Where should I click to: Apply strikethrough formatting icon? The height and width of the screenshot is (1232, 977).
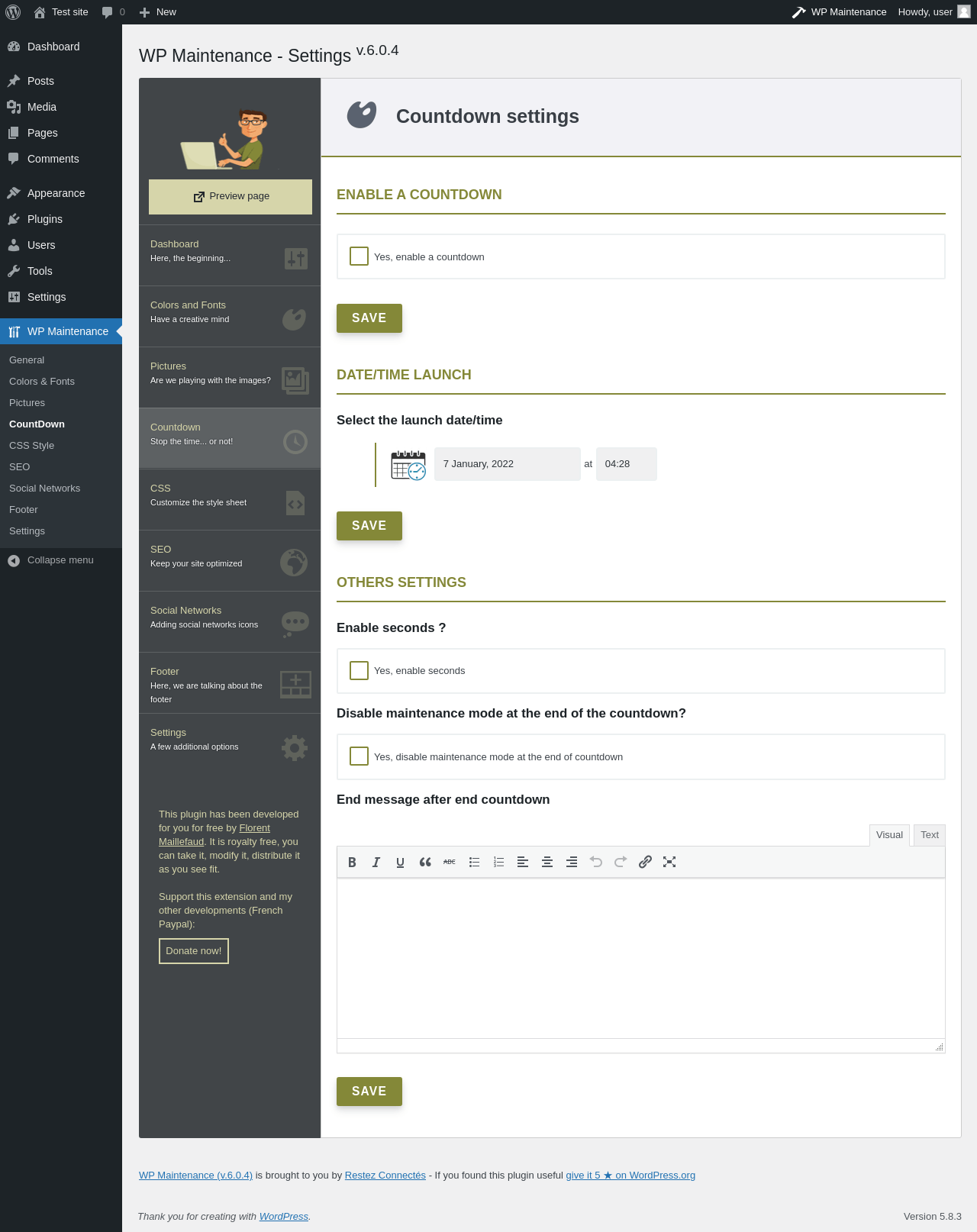[x=450, y=862]
